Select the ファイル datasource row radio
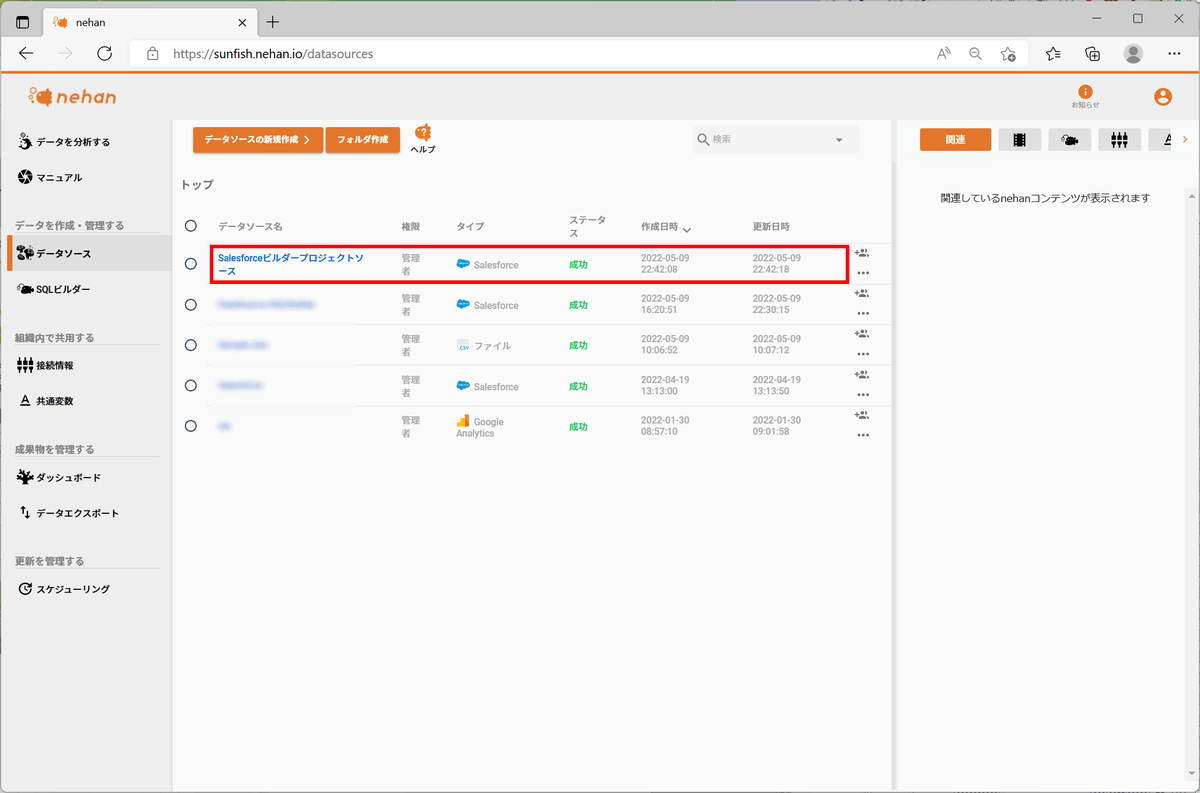Screen dimensions: 1200x793 click(191, 345)
